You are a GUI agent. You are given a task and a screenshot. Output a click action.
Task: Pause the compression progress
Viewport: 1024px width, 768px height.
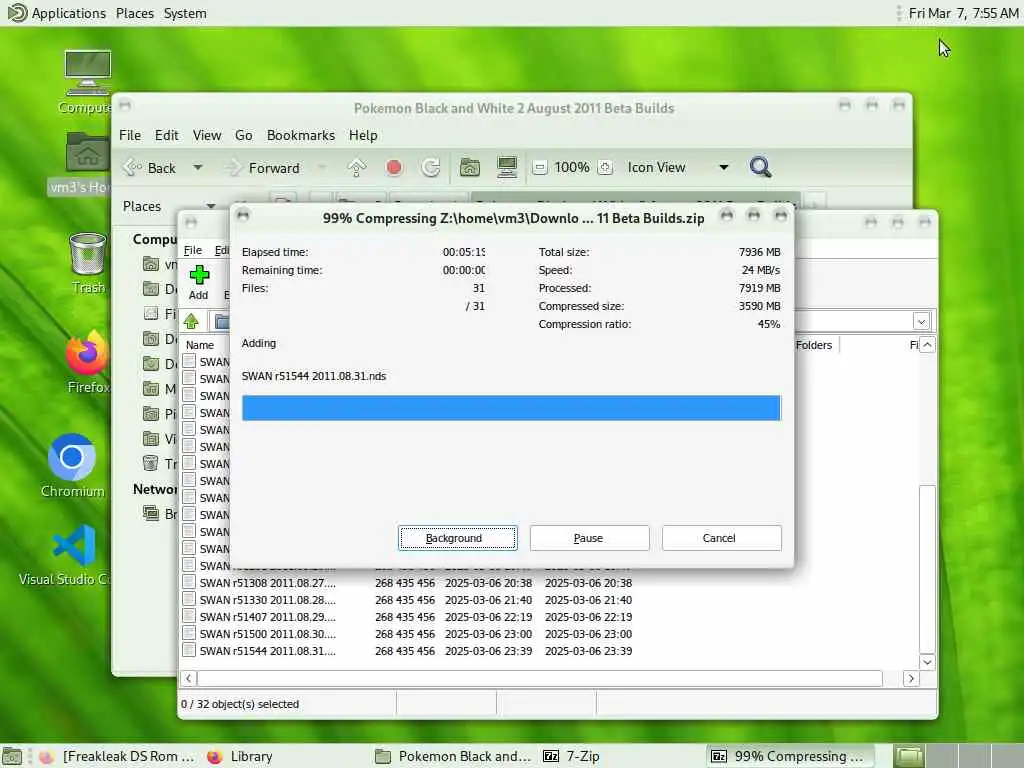click(x=589, y=538)
